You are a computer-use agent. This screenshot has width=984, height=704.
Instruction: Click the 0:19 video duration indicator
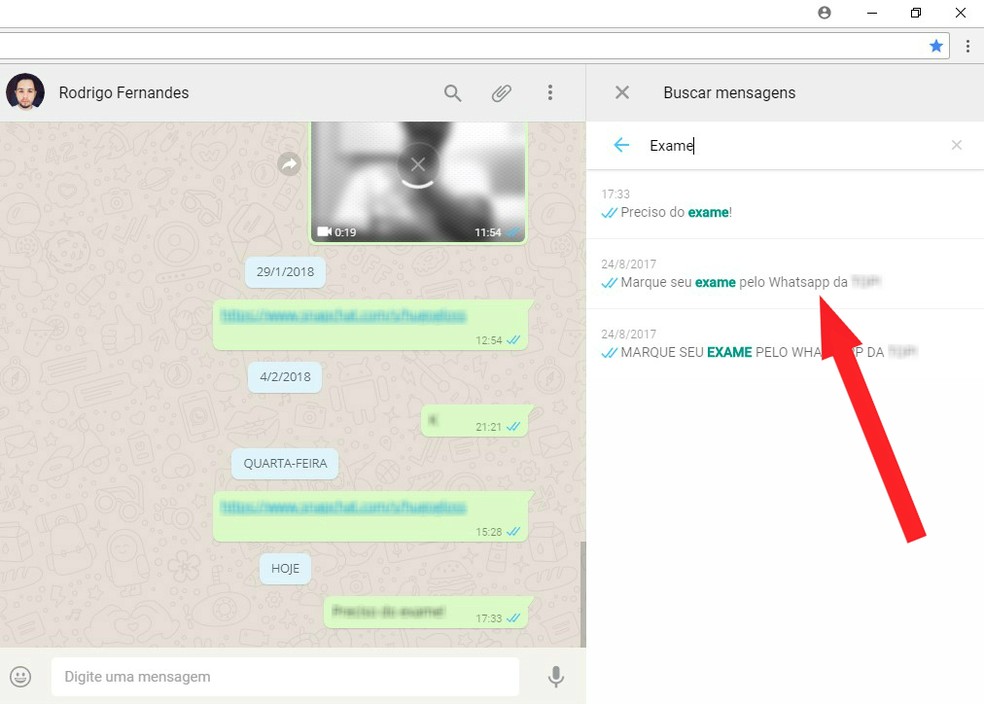pos(337,232)
